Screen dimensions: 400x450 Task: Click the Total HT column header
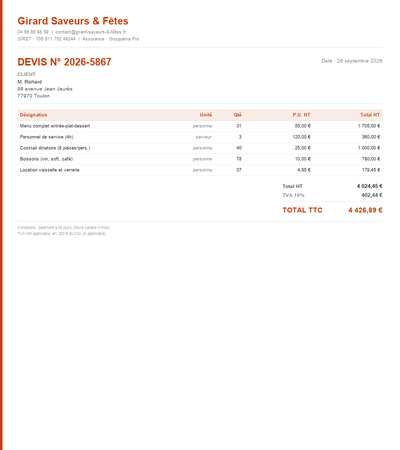(x=370, y=115)
